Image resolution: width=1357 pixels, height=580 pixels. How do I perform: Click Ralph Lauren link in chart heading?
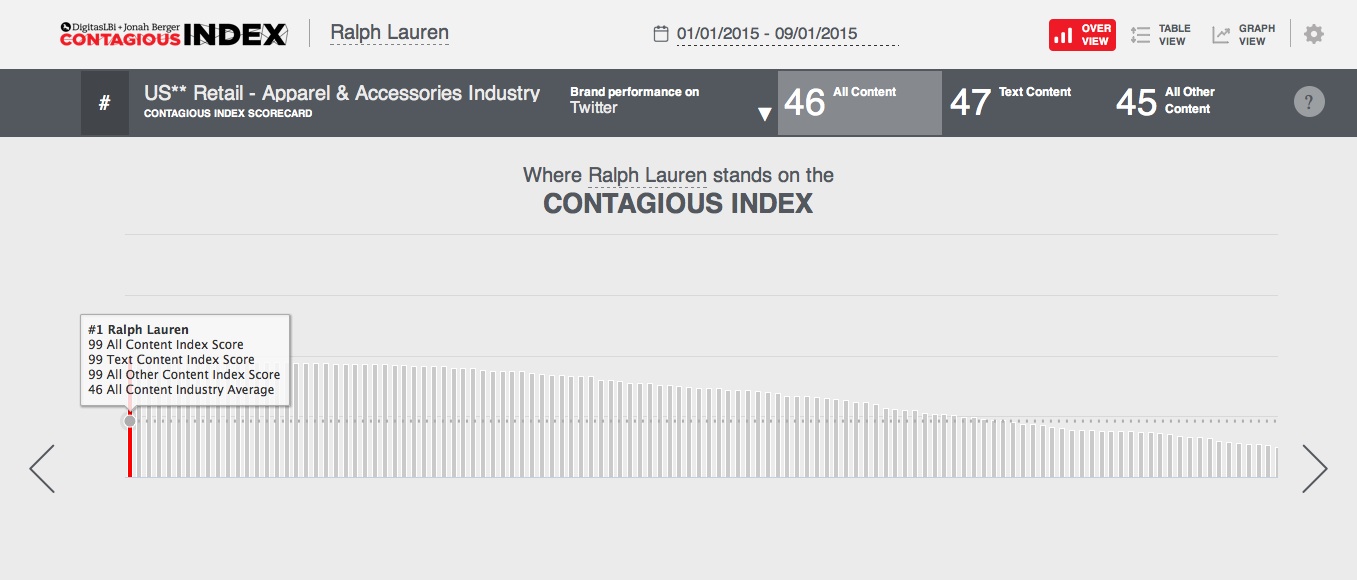point(647,176)
